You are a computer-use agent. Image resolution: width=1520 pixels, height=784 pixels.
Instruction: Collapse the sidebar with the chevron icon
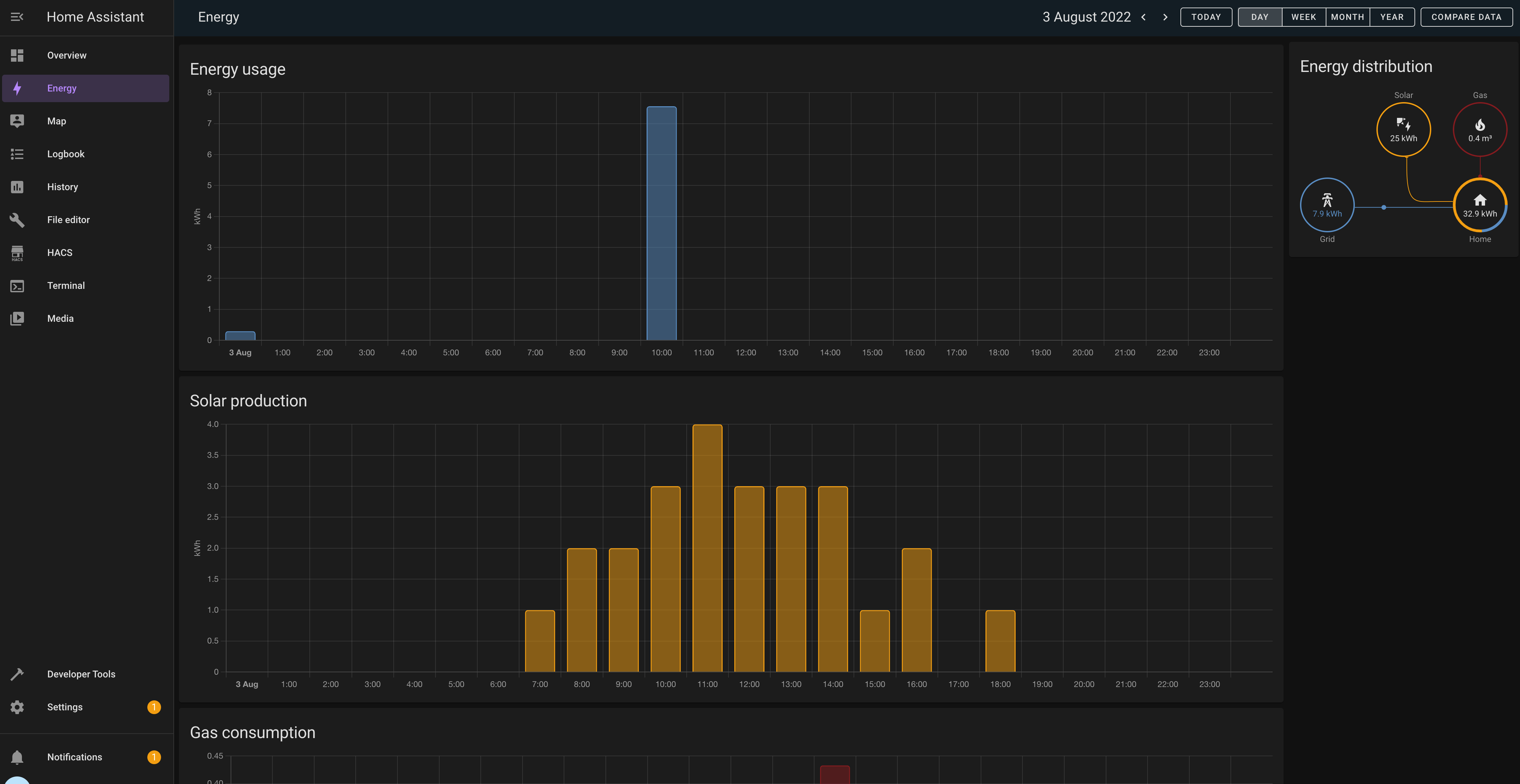pos(16,16)
